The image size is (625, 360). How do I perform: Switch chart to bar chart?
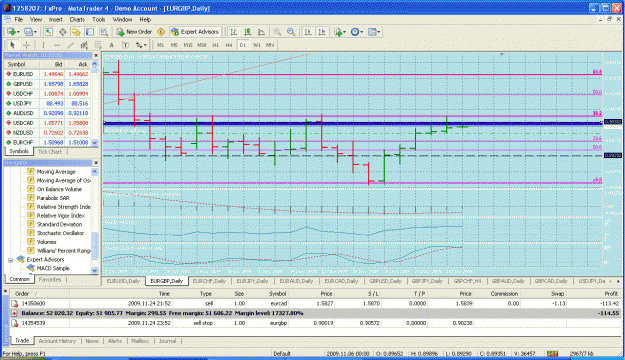coord(234,32)
